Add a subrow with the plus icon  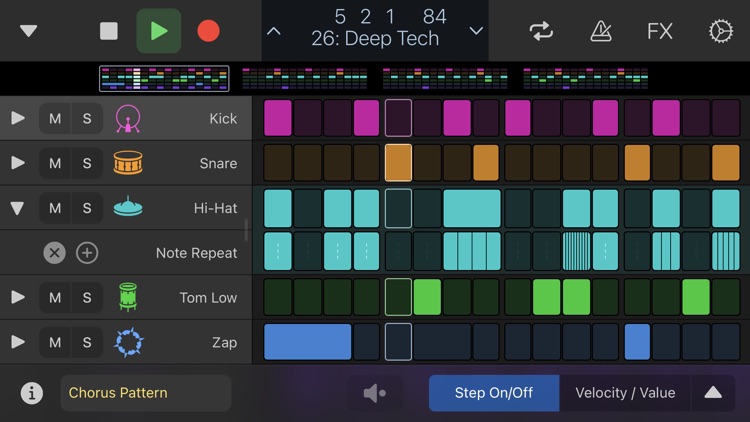click(x=87, y=253)
